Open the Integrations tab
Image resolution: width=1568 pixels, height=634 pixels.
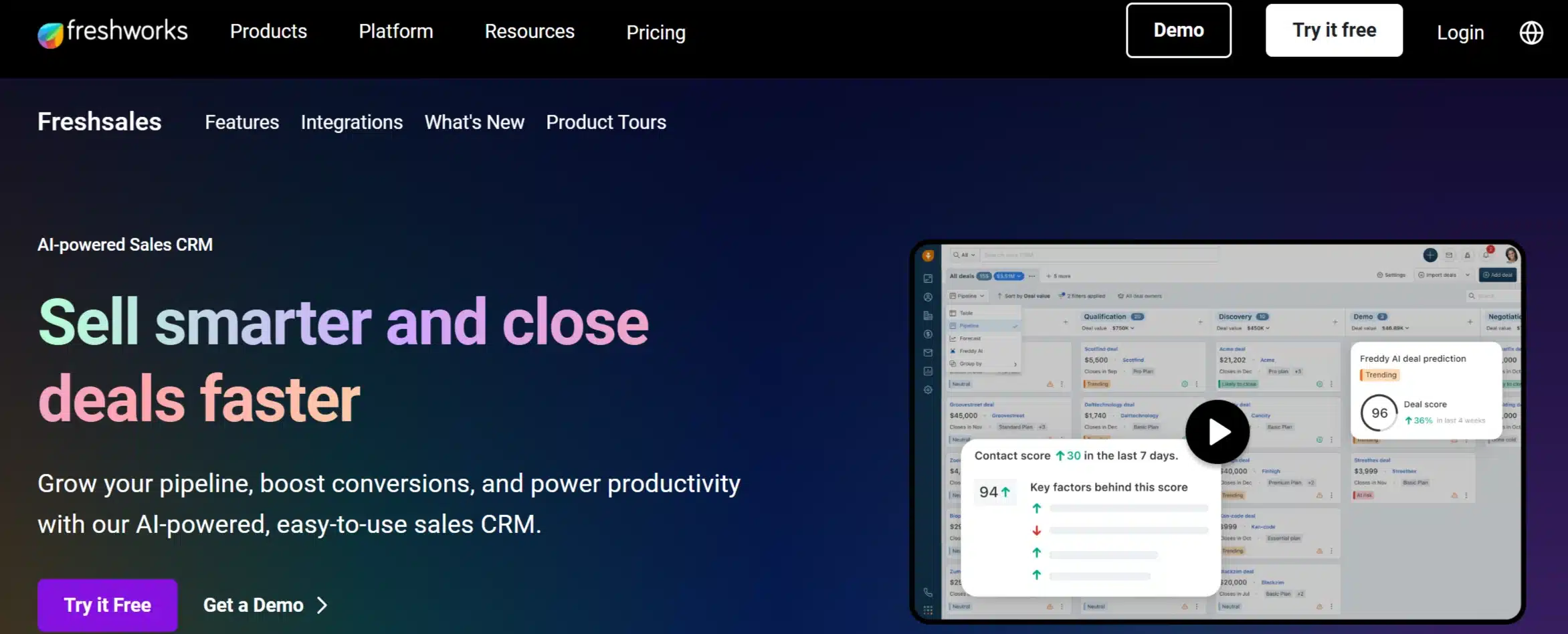click(x=352, y=122)
